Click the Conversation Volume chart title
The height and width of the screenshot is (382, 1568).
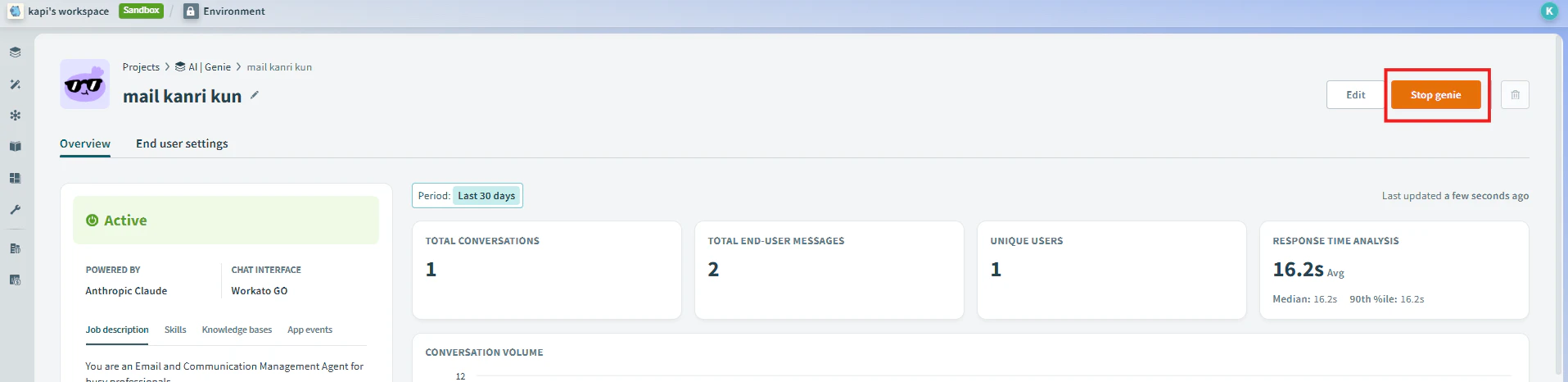pyautogui.click(x=484, y=352)
